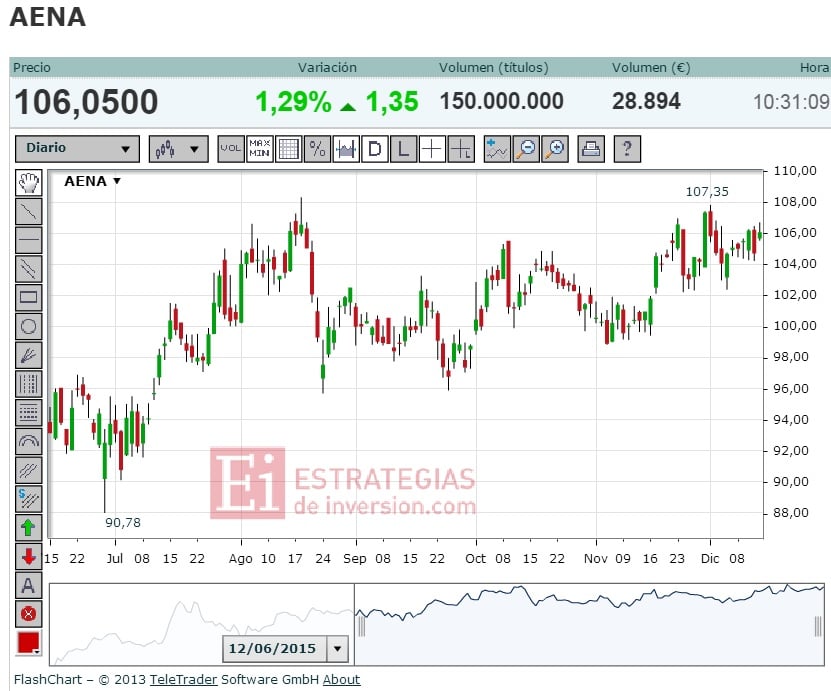Image resolution: width=831 pixels, height=691 pixels.
Task: Open the Diario period dropdown
Action: 77,149
